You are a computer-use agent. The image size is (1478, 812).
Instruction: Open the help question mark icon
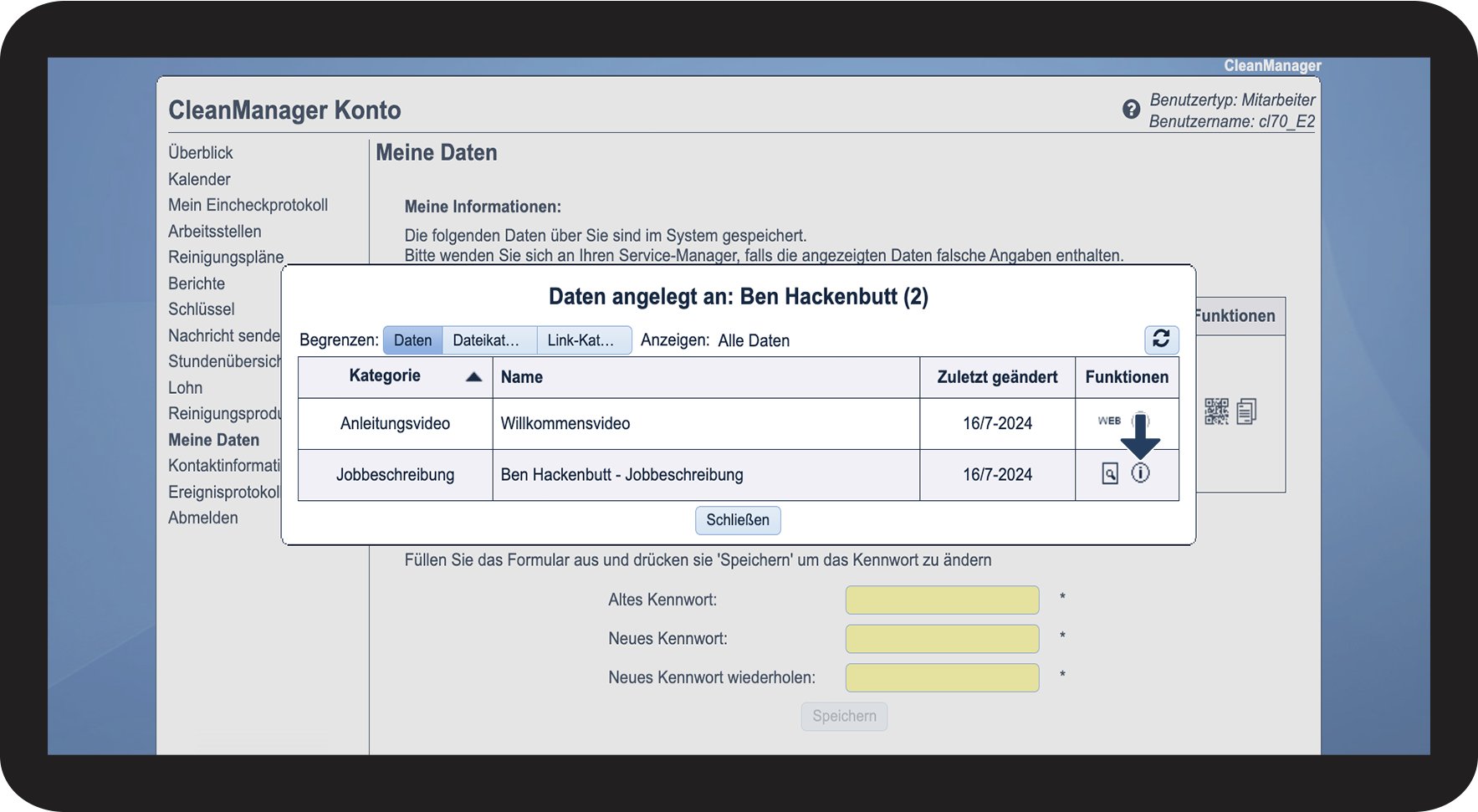(1131, 110)
